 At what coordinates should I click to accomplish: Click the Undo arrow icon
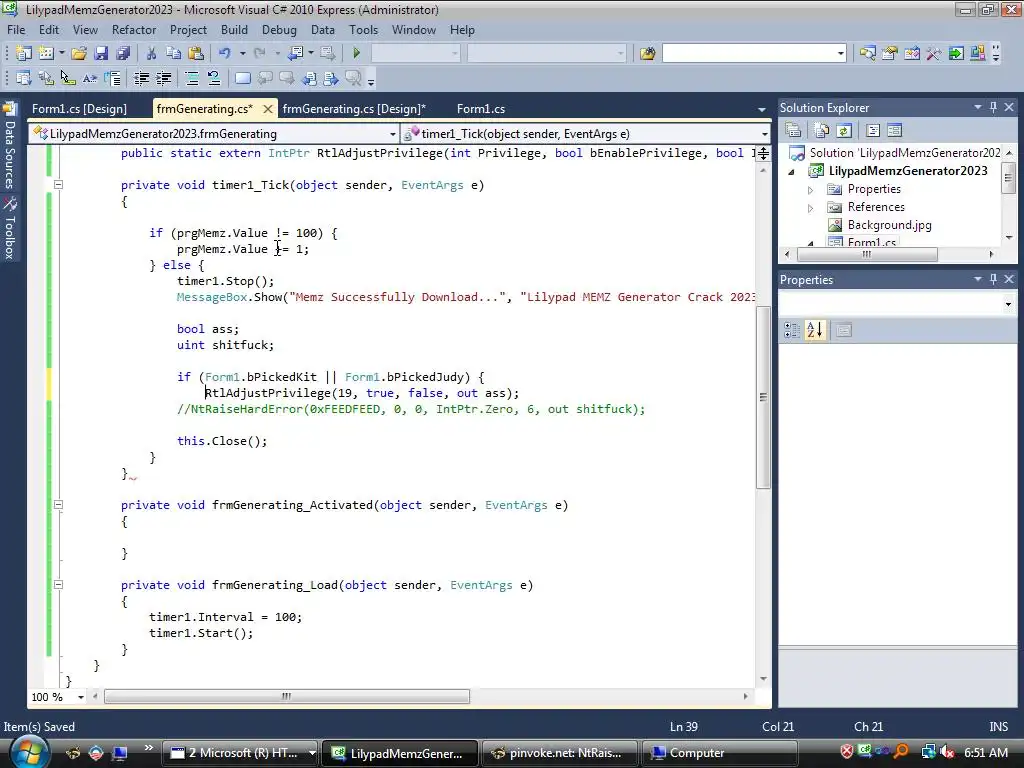(x=225, y=53)
